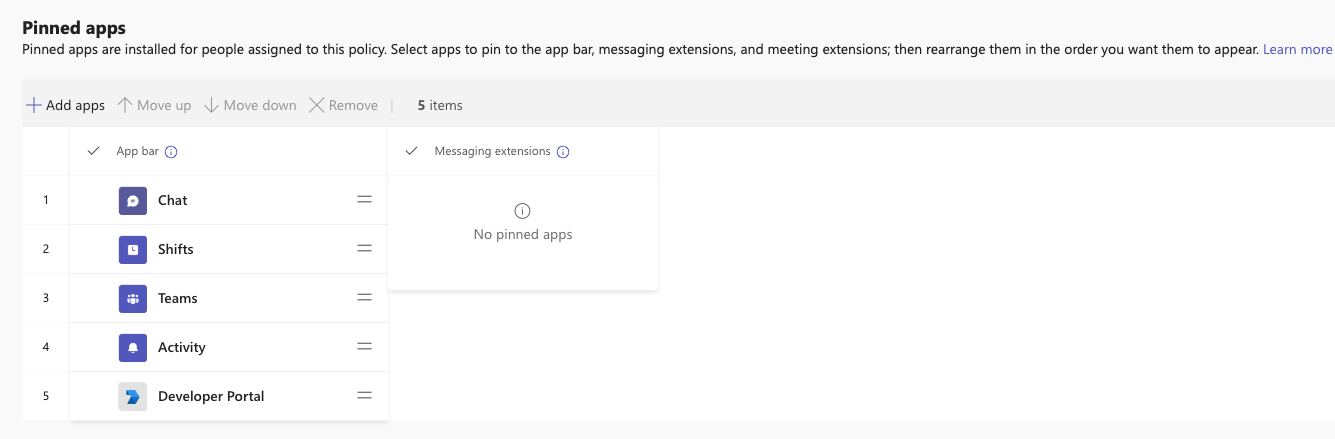Follow the Learn more link
This screenshot has width=1335, height=439.
[x=1297, y=49]
